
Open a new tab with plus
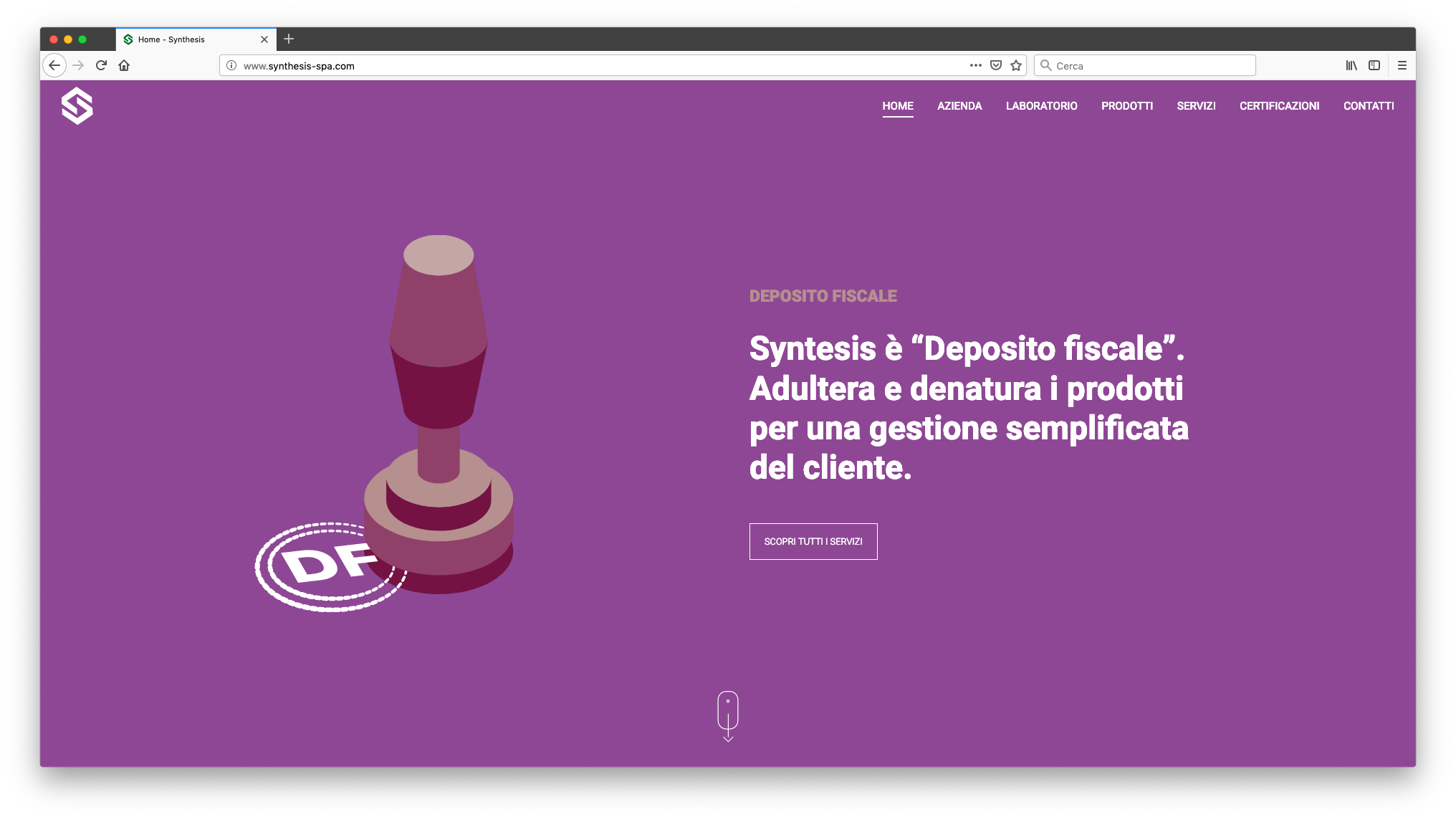[289, 39]
